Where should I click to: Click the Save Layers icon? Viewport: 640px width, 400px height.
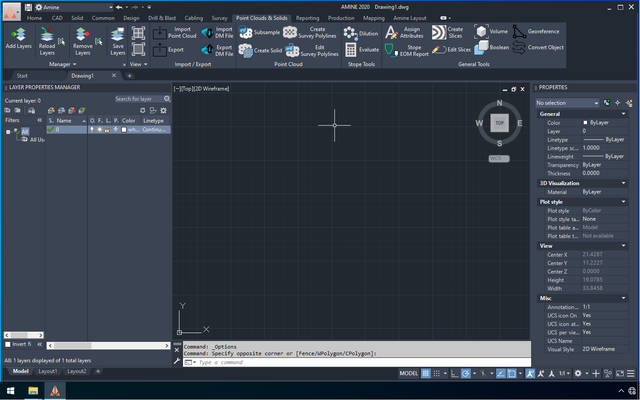(x=118, y=34)
